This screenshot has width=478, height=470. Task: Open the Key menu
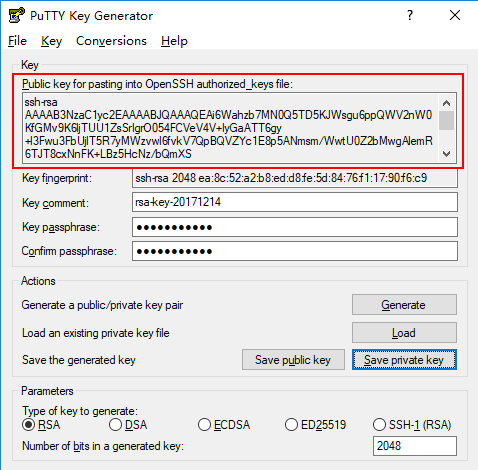pos(51,41)
